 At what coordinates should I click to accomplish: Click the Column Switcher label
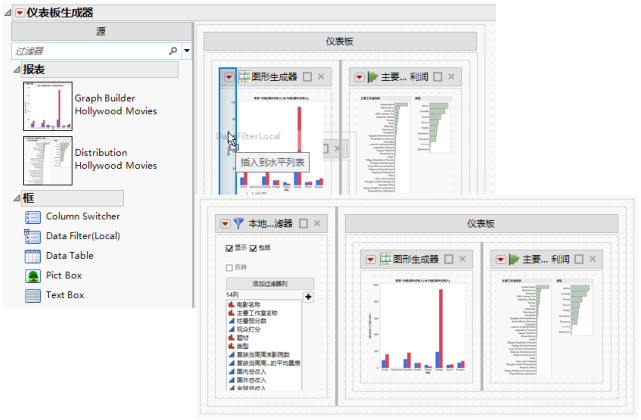pos(83,216)
